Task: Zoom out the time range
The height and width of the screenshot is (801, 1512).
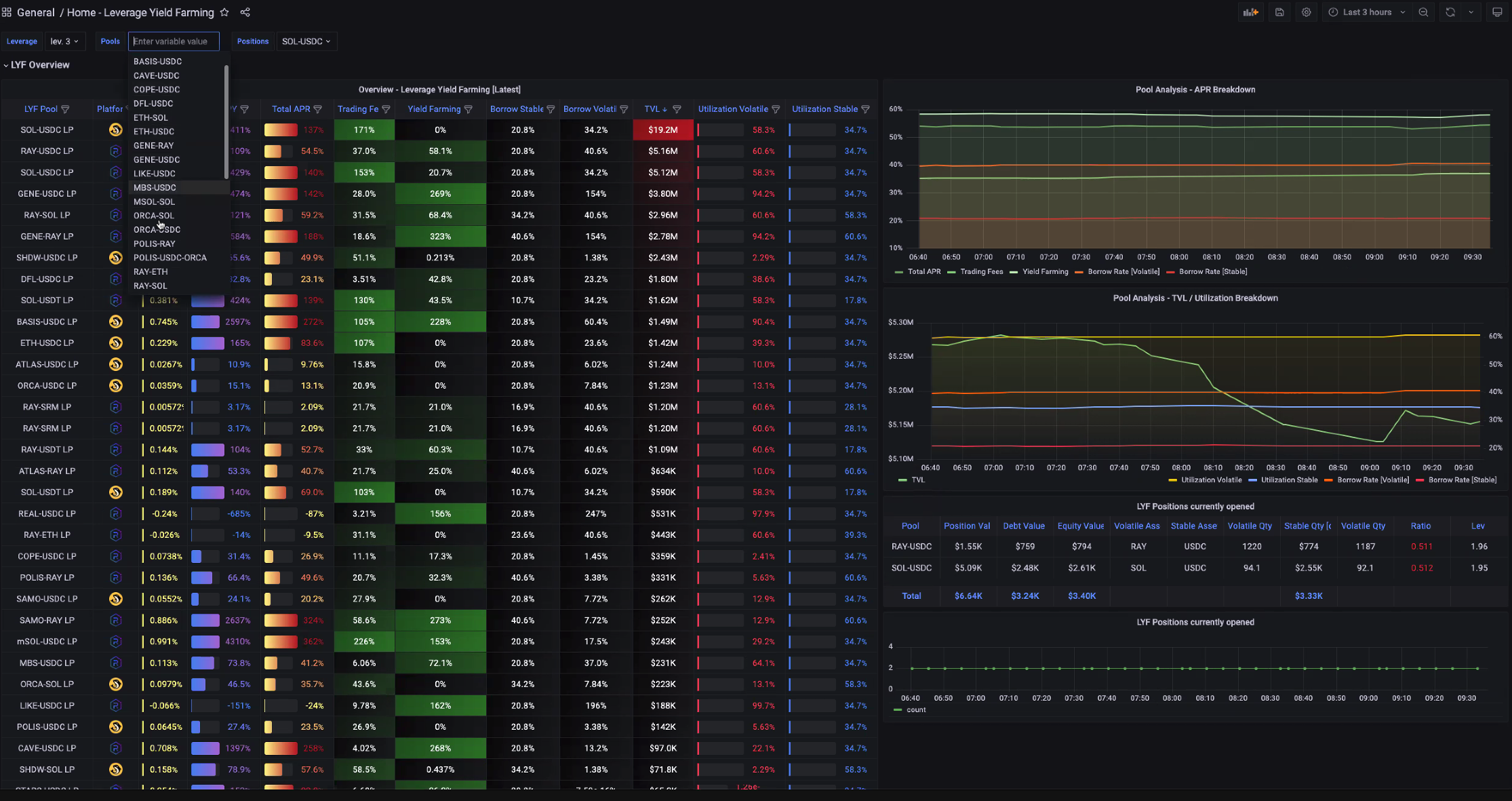Action: click(x=1424, y=12)
